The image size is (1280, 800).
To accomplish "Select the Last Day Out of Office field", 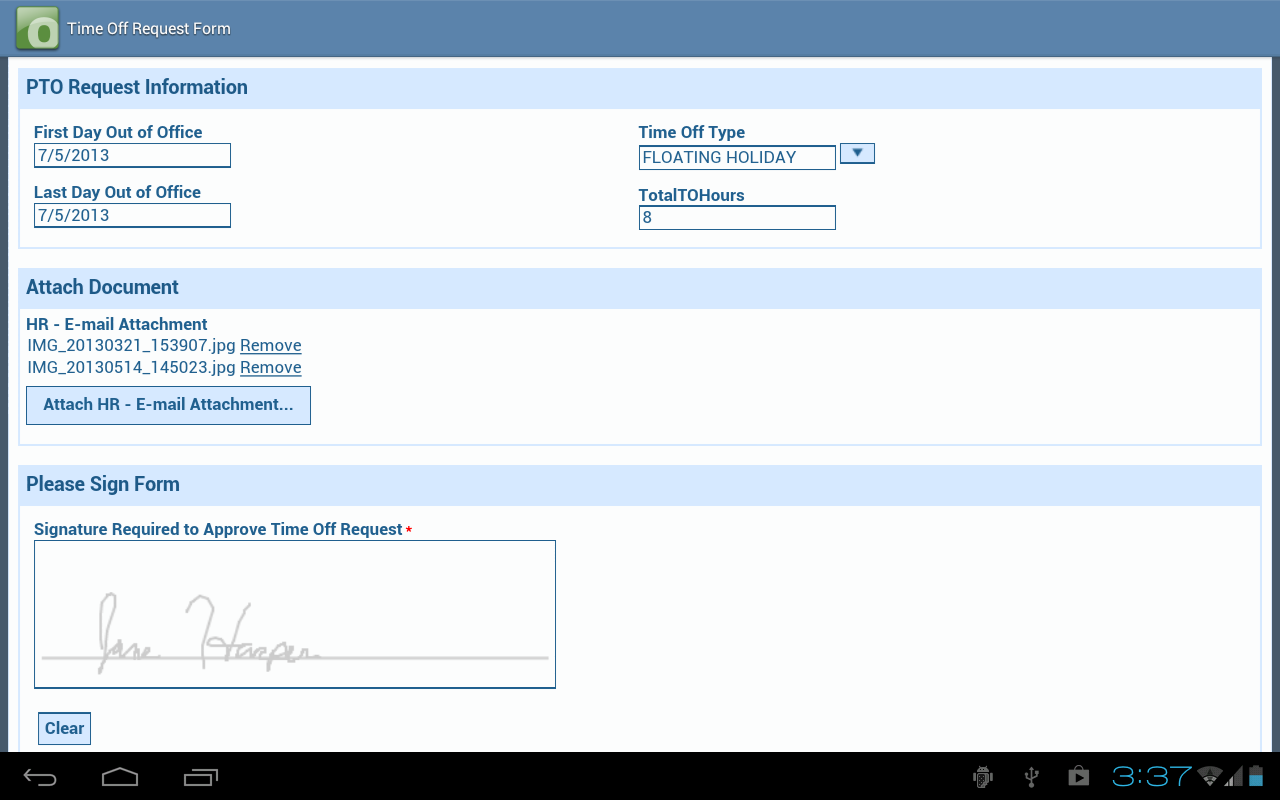I will coord(132,215).
